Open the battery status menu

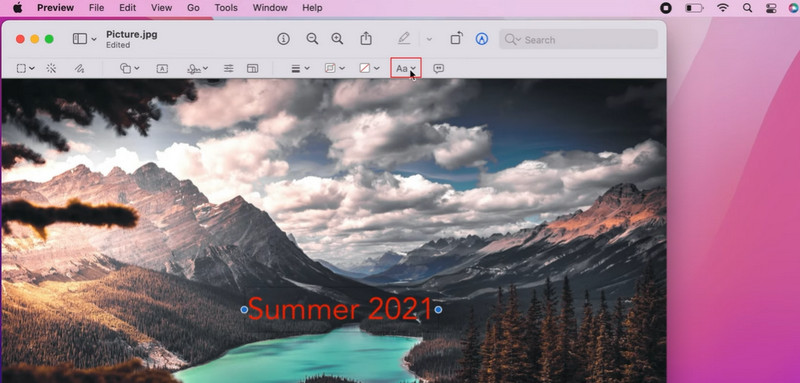(694, 8)
